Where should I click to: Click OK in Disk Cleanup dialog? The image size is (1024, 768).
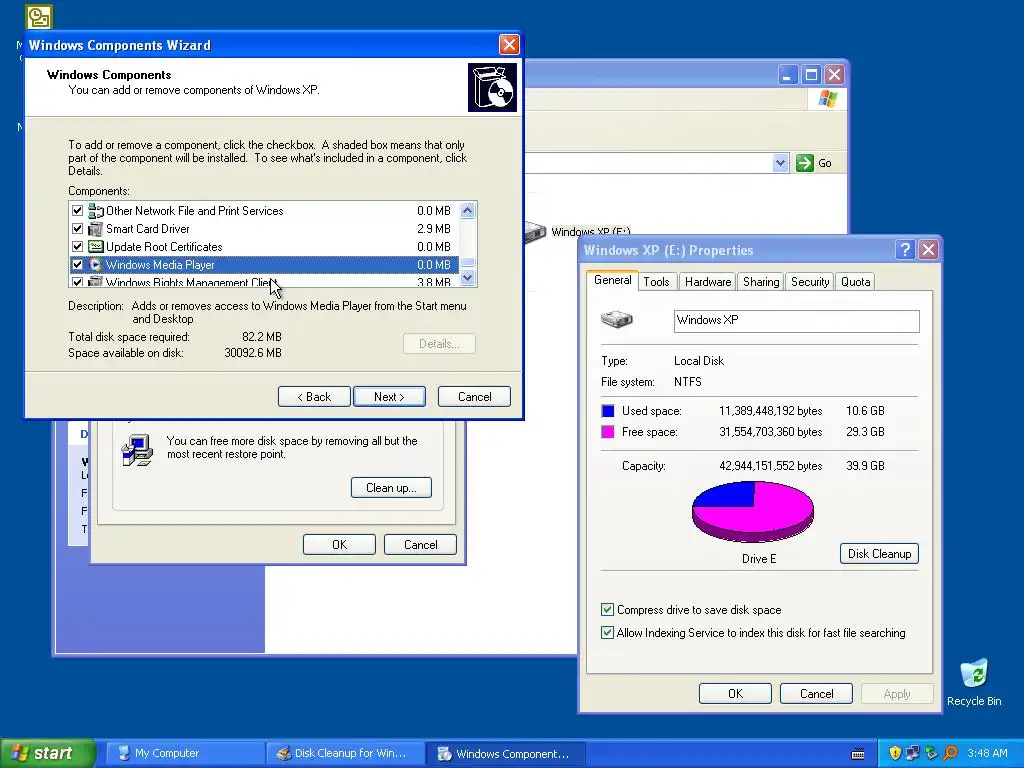tap(340, 545)
